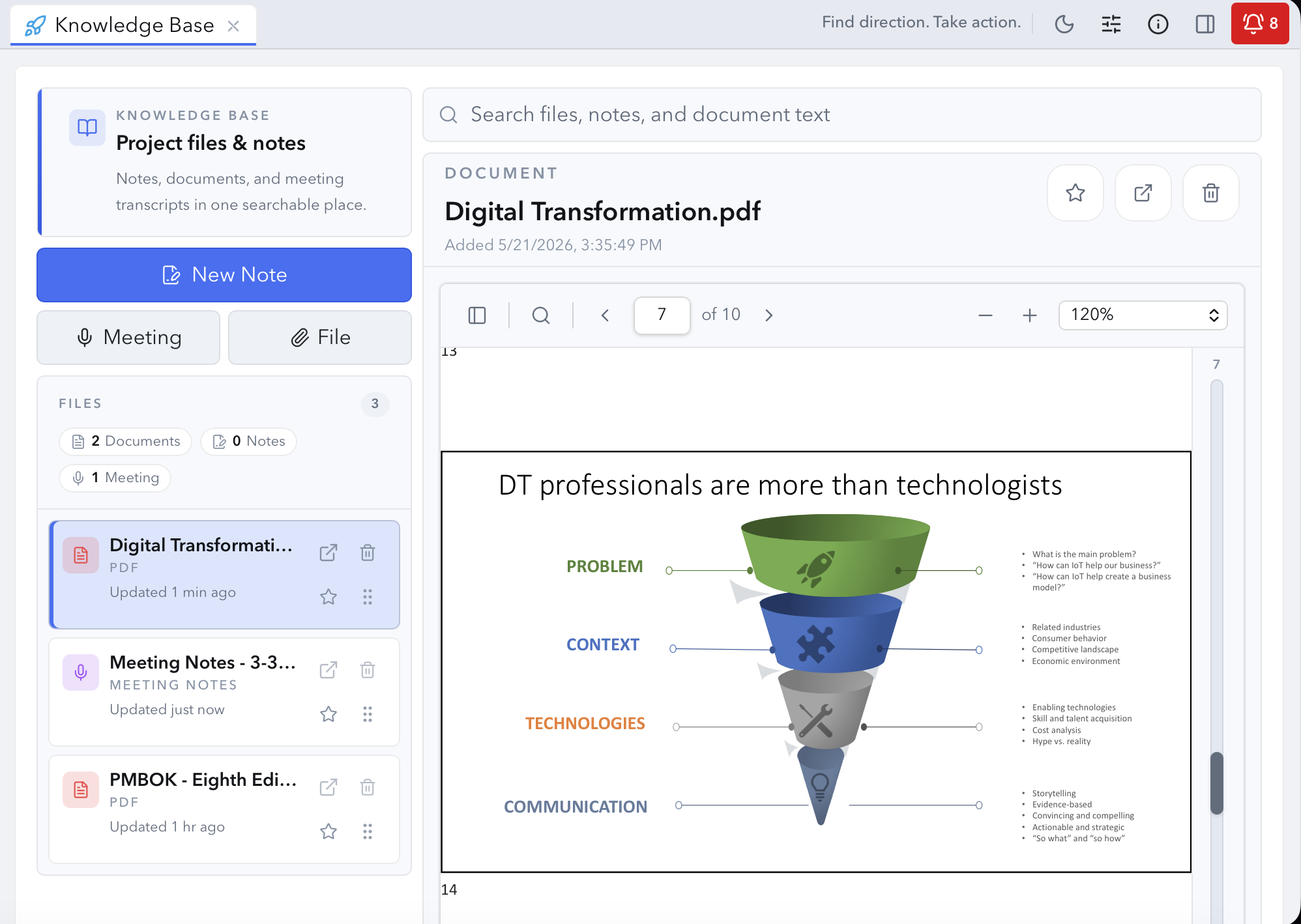Star the Digital Transformati... file
The height and width of the screenshot is (924, 1301).
tap(329, 597)
